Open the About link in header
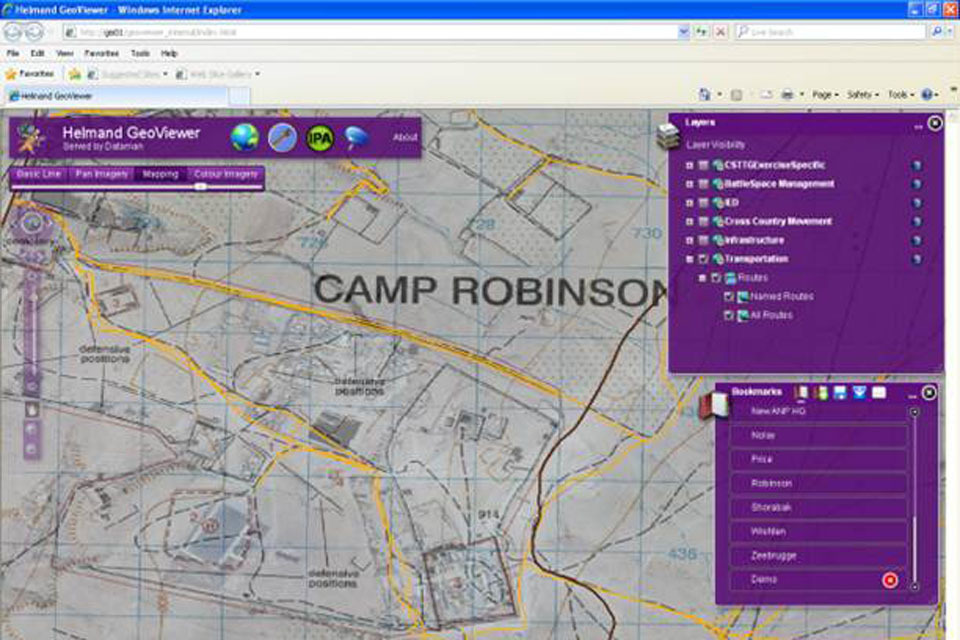The height and width of the screenshot is (640, 960). click(x=405, y=137)
